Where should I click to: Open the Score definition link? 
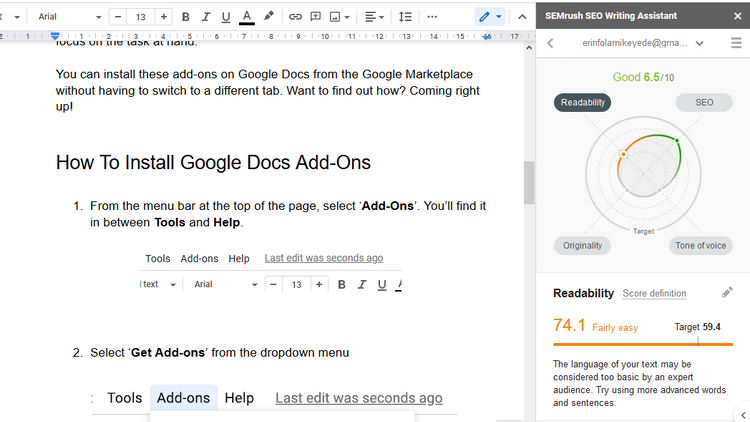654,294
